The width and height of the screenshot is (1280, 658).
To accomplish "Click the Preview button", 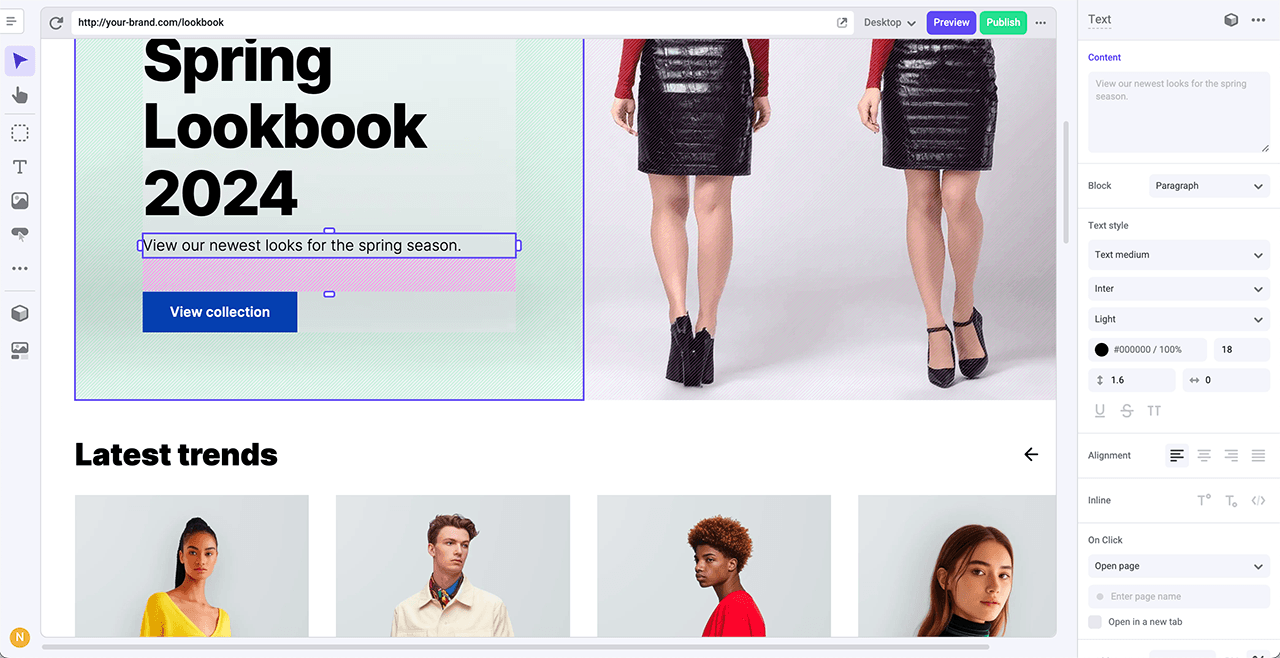I will [951, 22].
